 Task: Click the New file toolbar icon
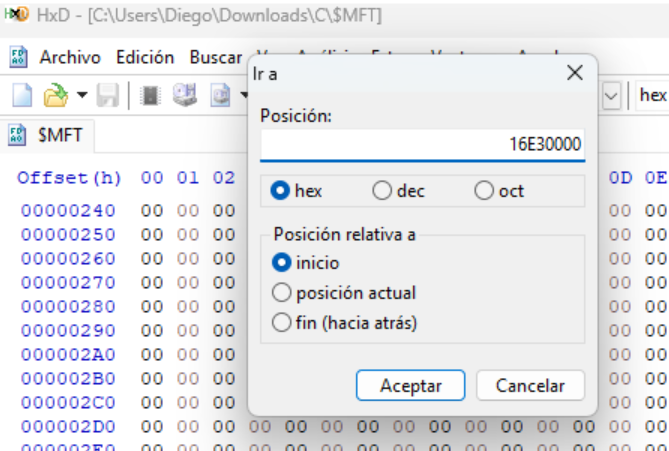22,95
